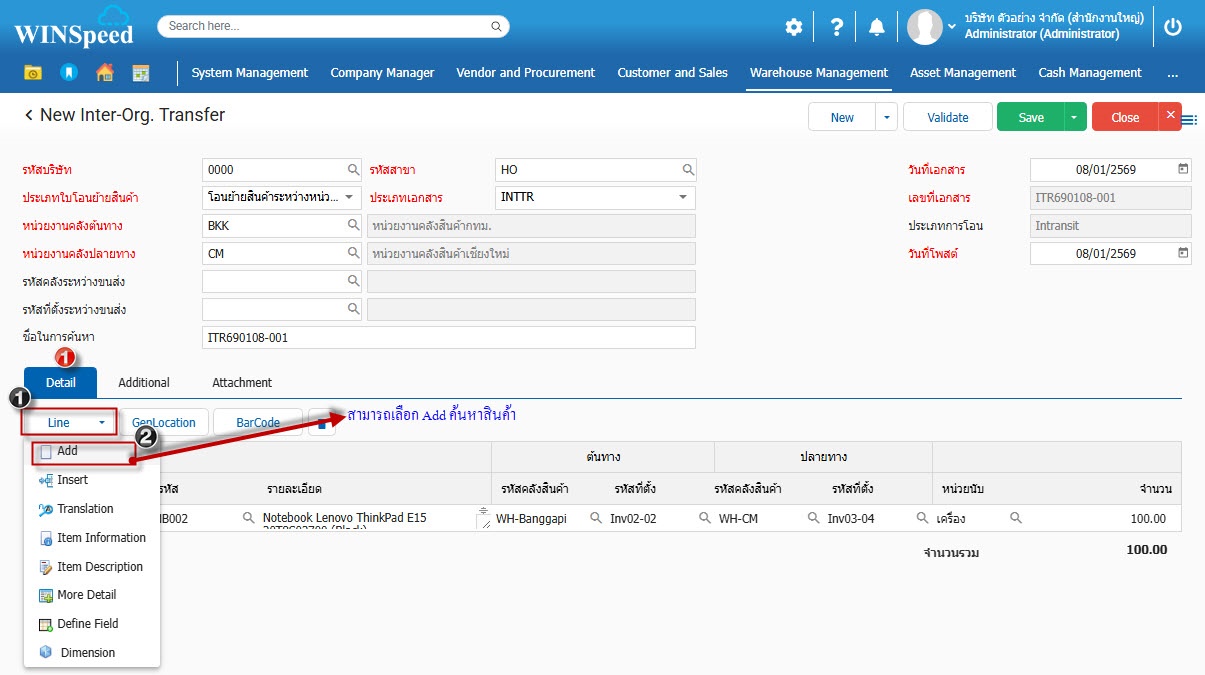The width and height of the screenshot is (1205, 675).
Task: Go to the home icon in toolbar
Action: [x=104, y=73]
